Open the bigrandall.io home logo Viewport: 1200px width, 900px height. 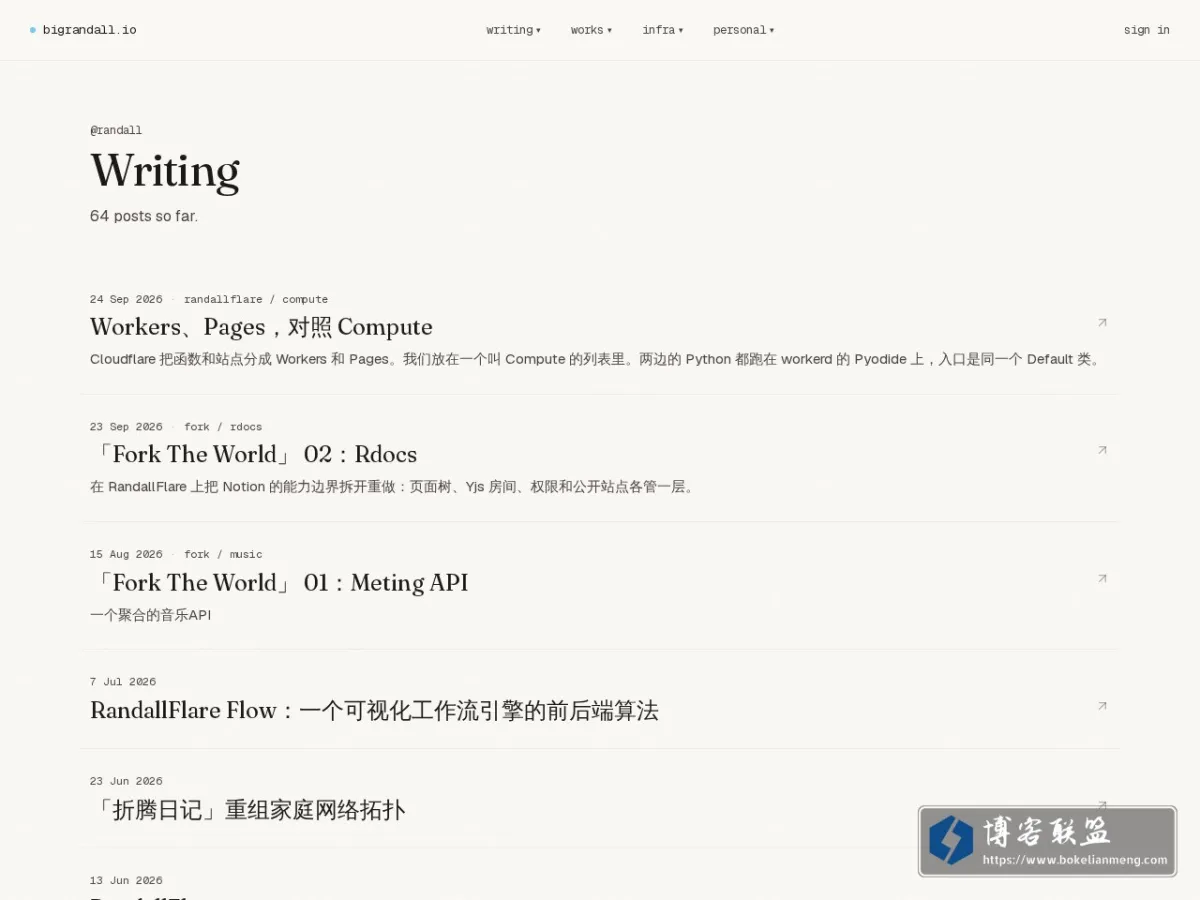[x=83, y=30]
